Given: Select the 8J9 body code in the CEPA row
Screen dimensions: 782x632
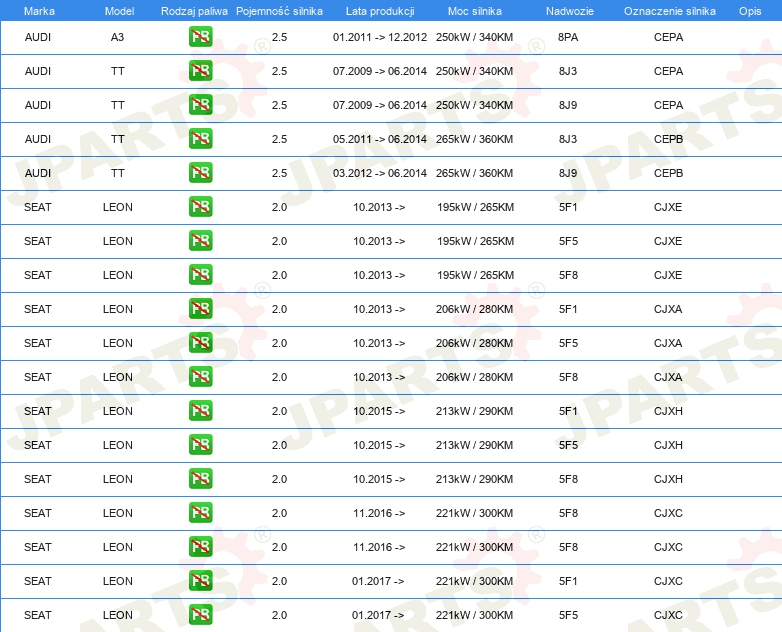Looking at the screenshot, I should (x=568, y=105).
